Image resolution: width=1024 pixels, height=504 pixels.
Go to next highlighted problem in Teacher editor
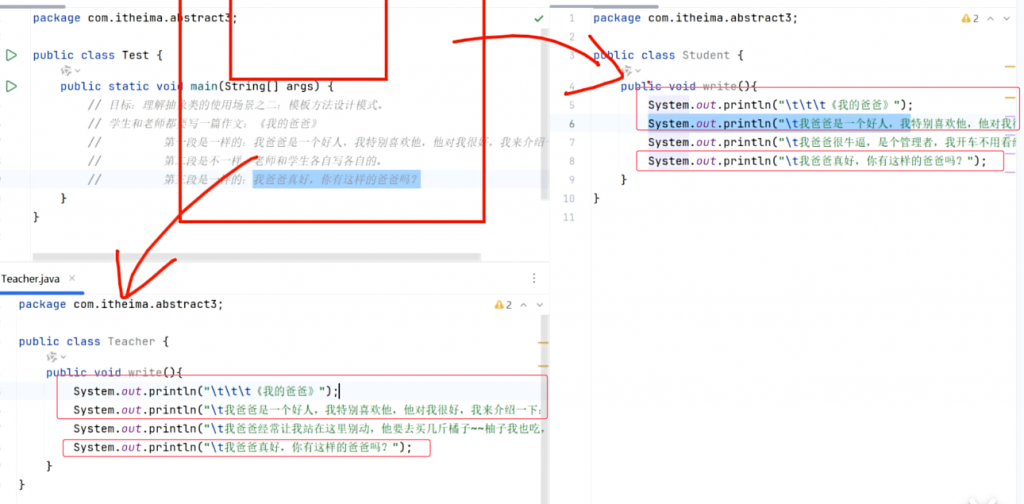[x=539, y=304]
